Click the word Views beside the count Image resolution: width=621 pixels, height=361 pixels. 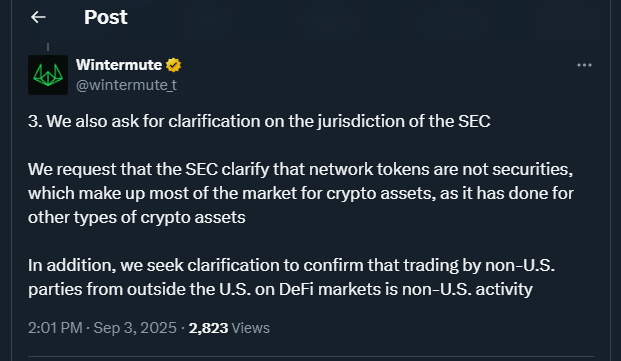(x=251, y=328)
